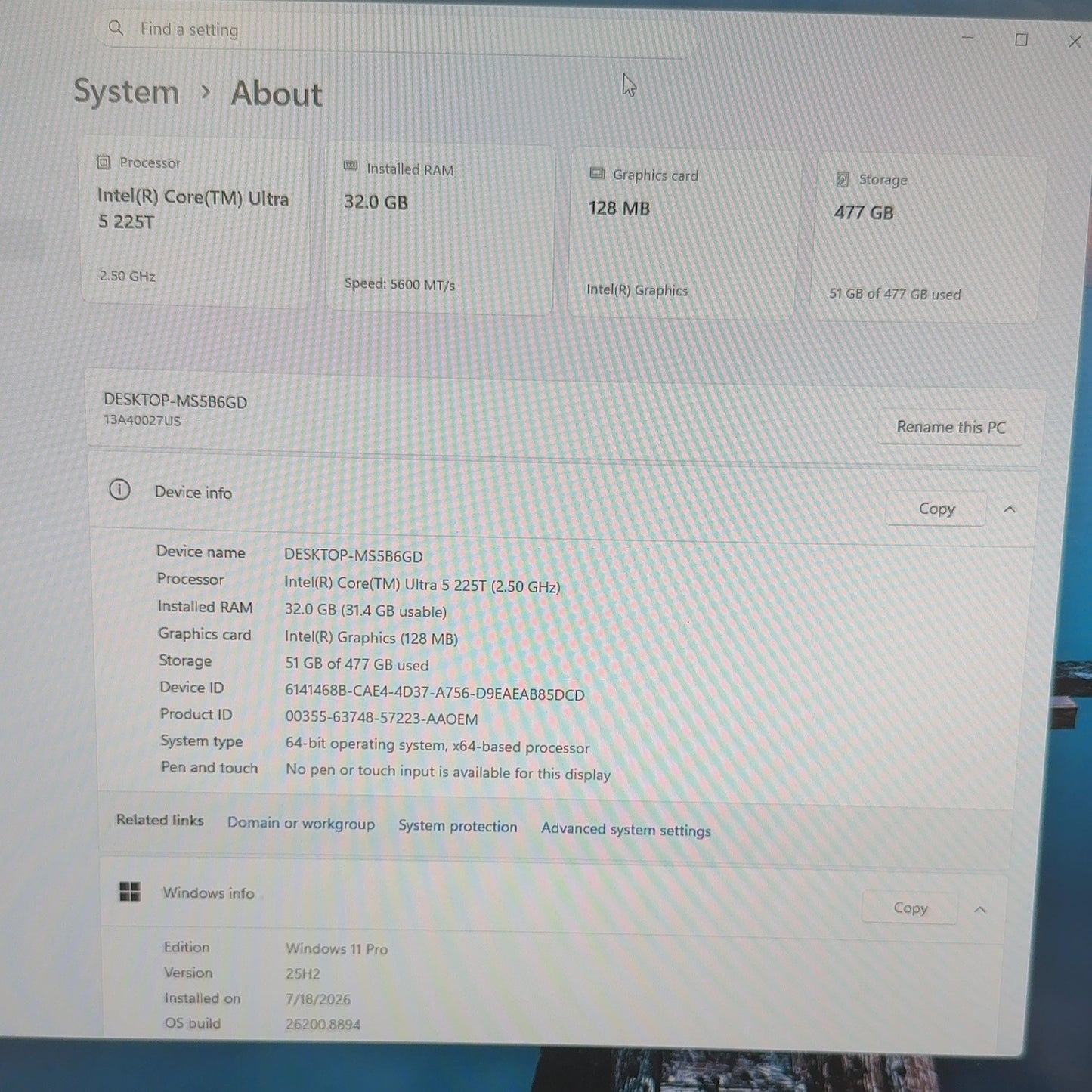Open Domain or workgroup link
The width and height of the screenshot is (1092, 1092).
coord(301,823)
